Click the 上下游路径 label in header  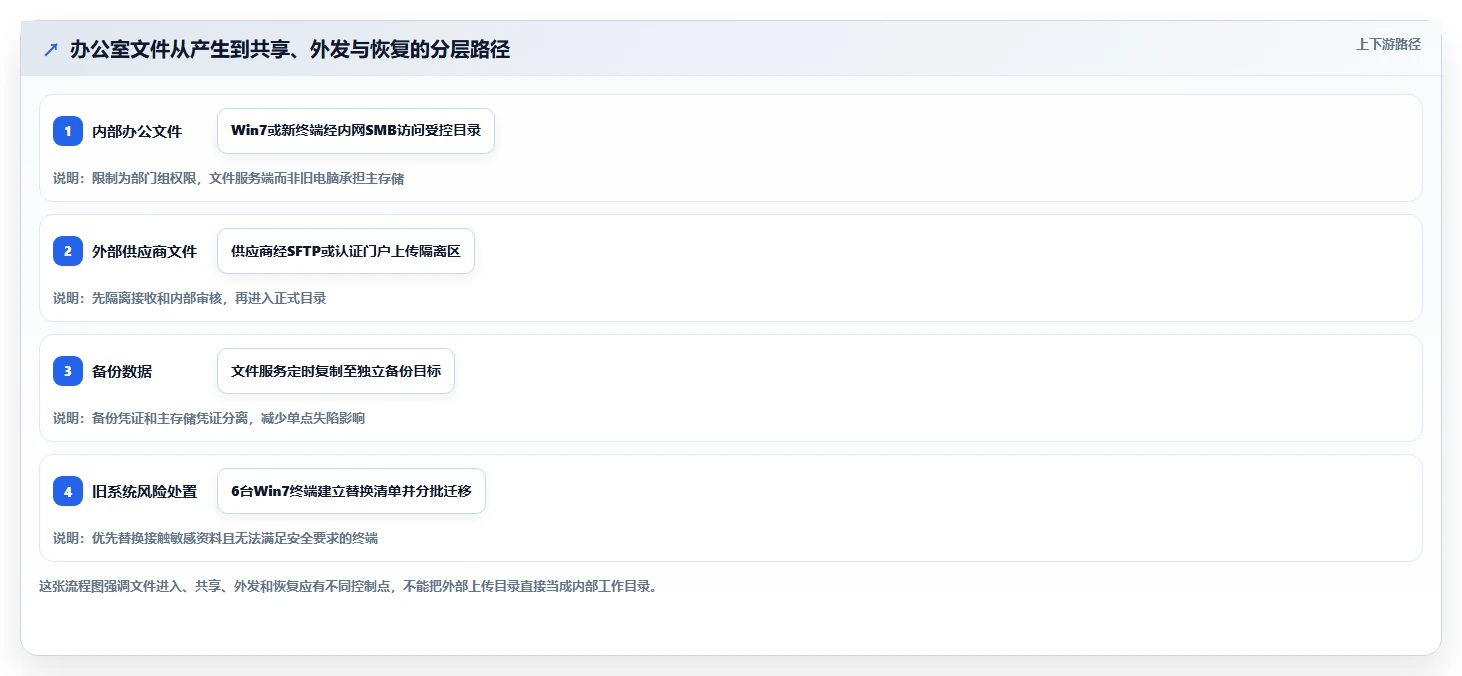click(1388, 44)
